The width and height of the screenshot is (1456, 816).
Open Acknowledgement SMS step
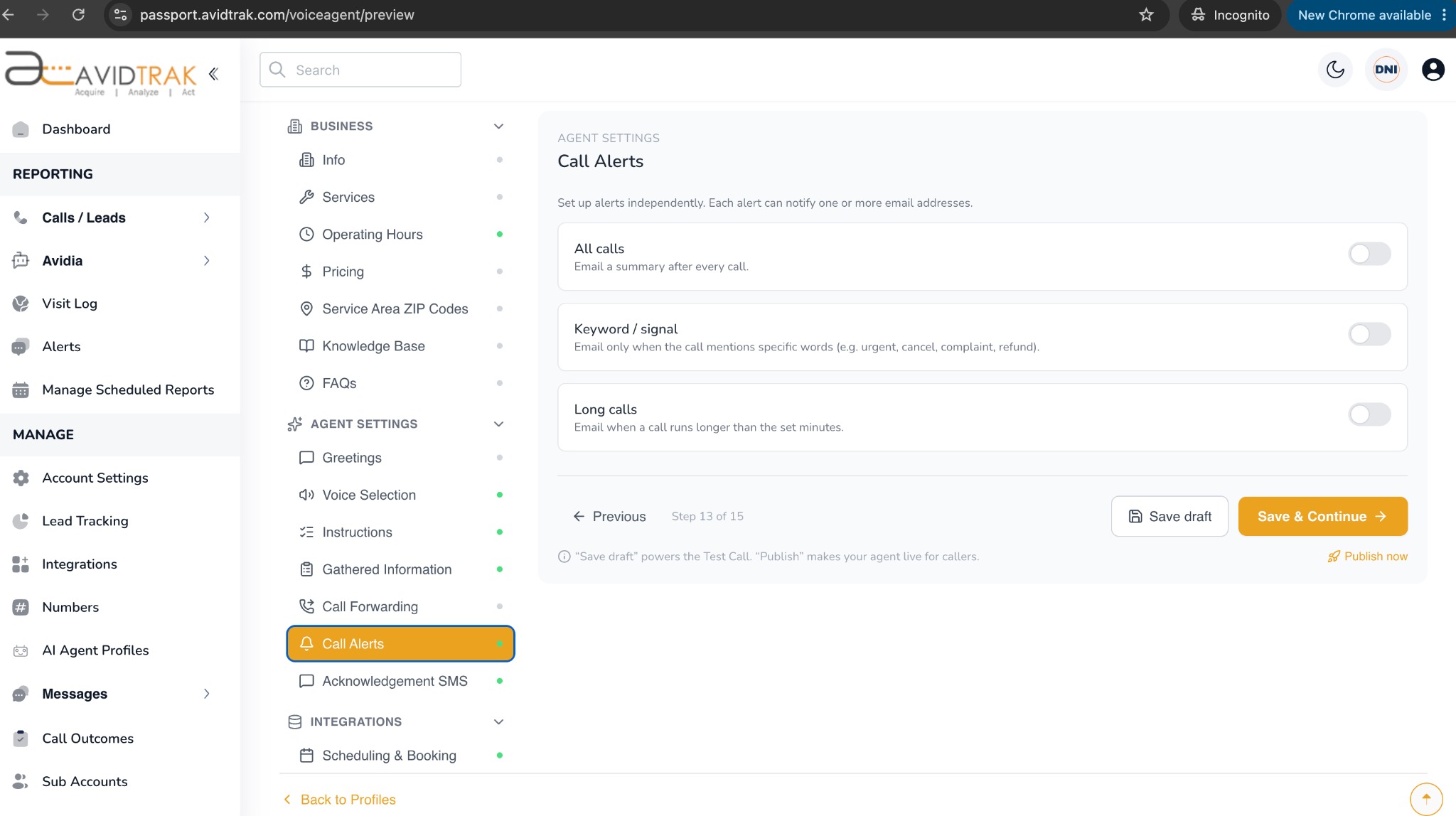pos(400,681)
